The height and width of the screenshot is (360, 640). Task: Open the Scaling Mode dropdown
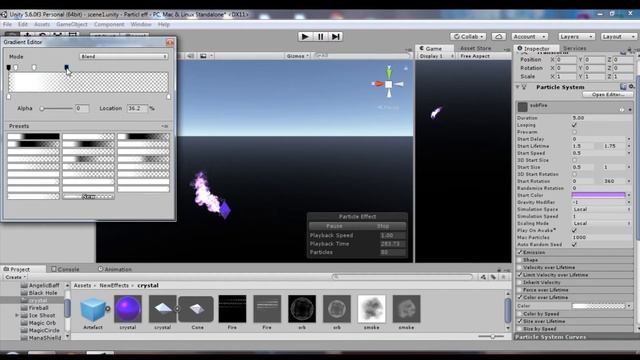[601, 223]
